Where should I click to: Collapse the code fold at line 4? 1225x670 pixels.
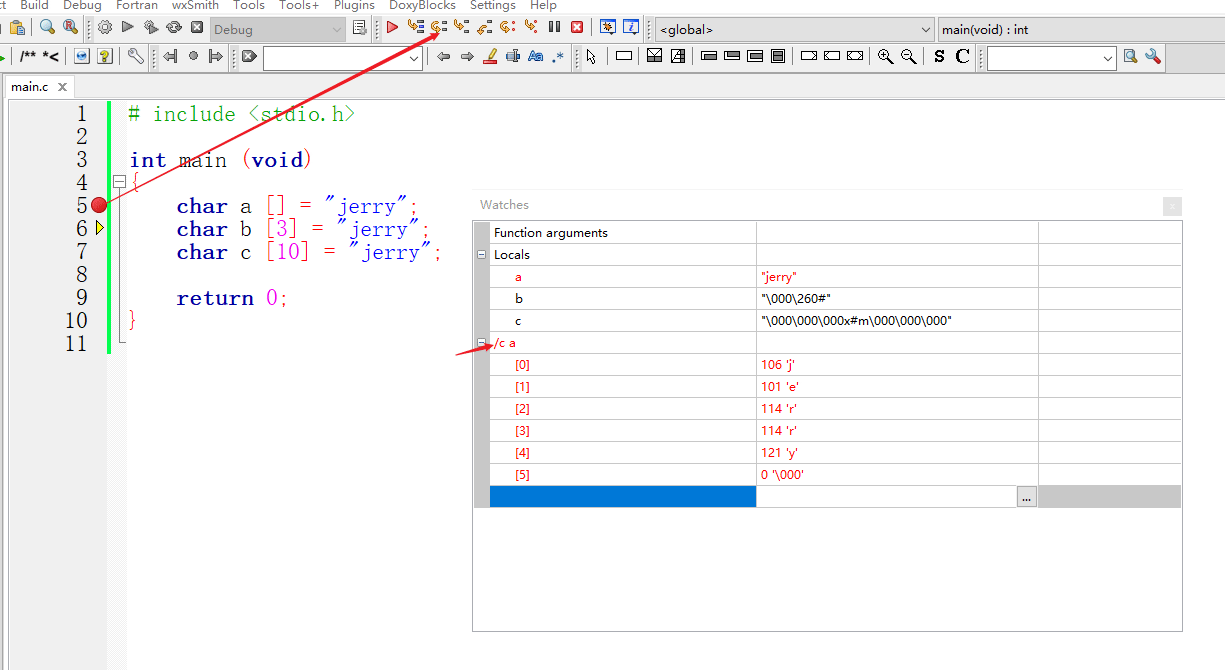pos(119,182)
